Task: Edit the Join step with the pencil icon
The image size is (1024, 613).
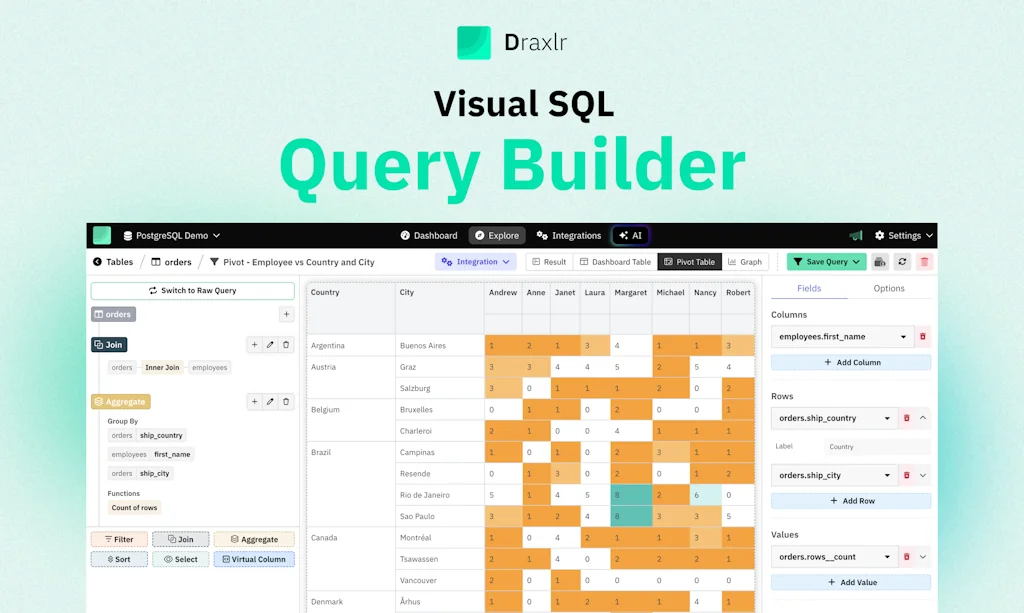Action: 270,345
